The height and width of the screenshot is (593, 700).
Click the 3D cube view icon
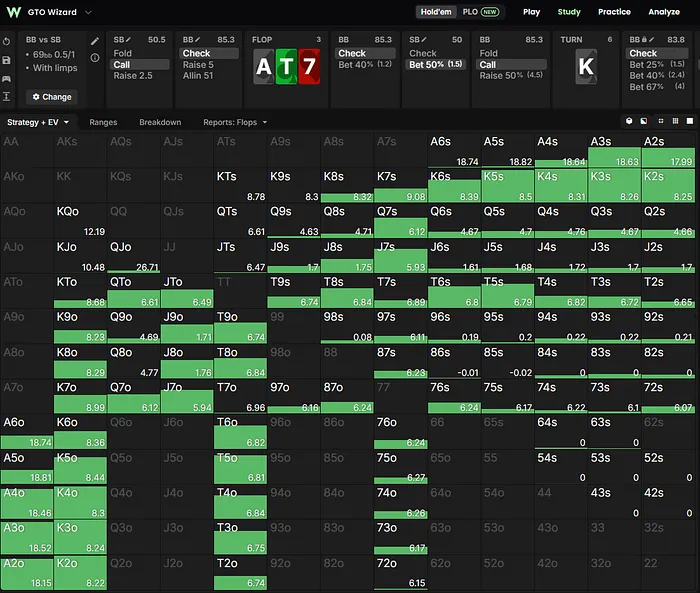629,121
